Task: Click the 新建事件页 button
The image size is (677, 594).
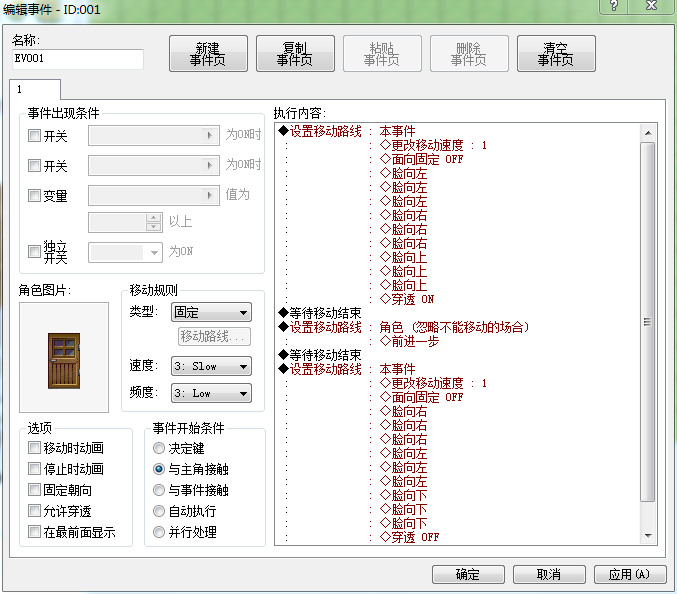Action: pos(208,54)
